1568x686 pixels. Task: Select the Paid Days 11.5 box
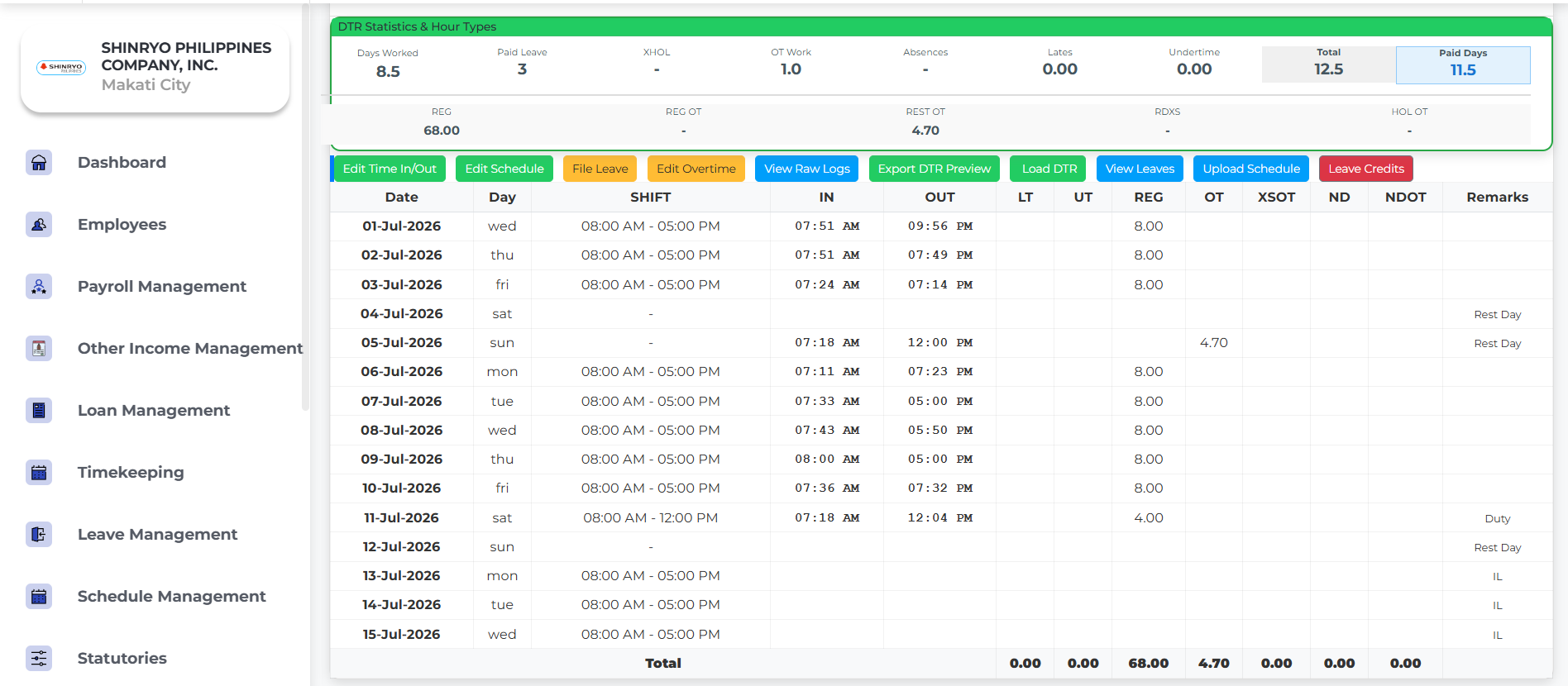pyautogui.click(x=1463, y=64)
